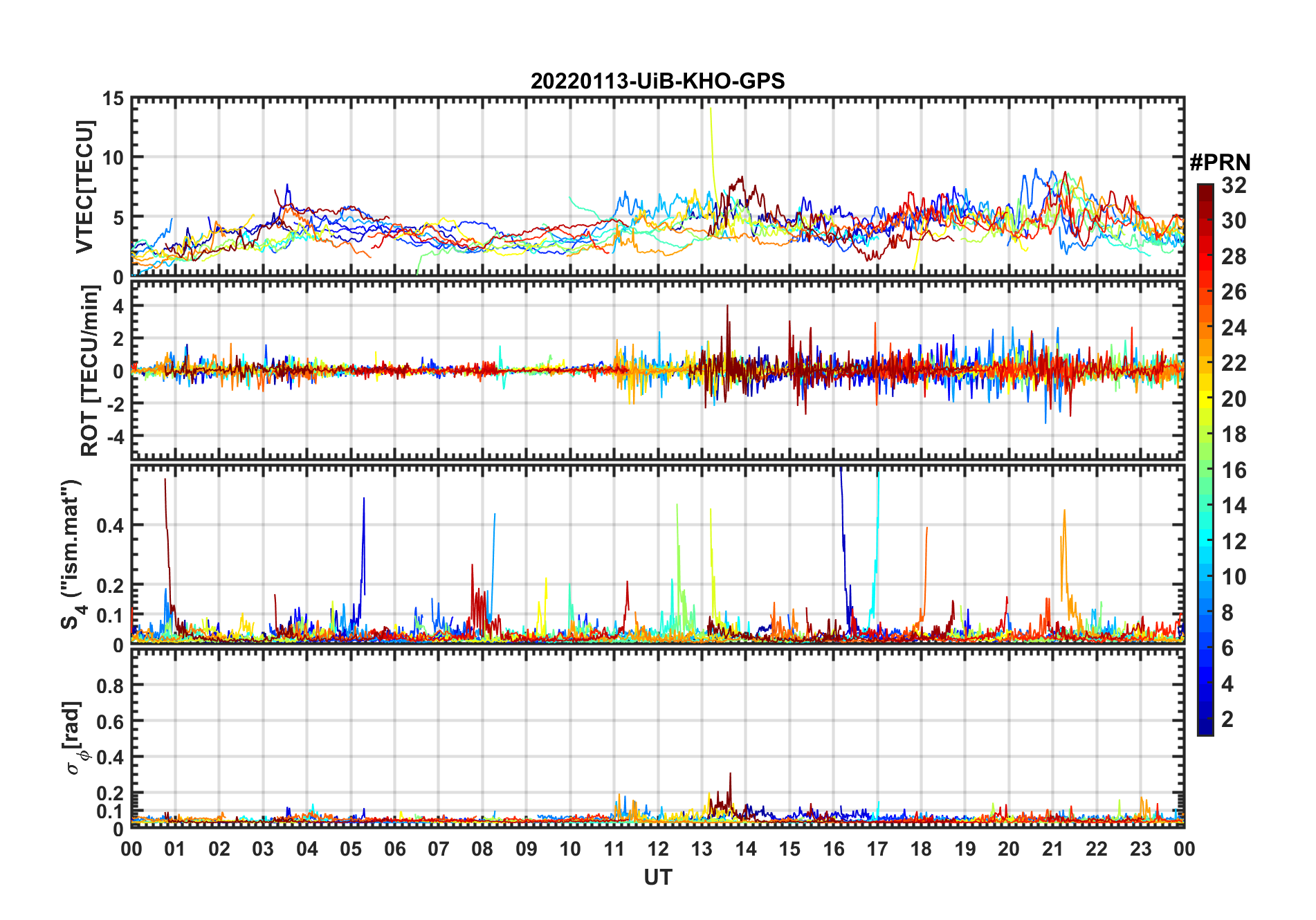Click colorbar tick label 2
Viewport: 1316px width, 920px height.
click(x=1227, y=719)
